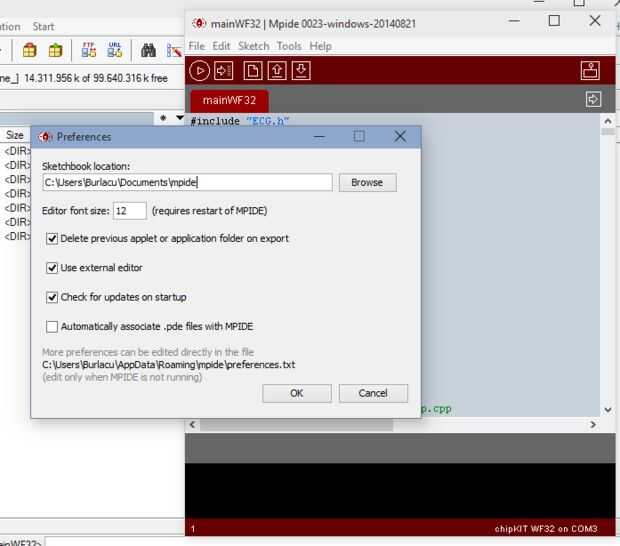The image size is (620, 546).
Task: Click the tab menu arrow icon beside mainWF32
Action: (x=593, y=99)
